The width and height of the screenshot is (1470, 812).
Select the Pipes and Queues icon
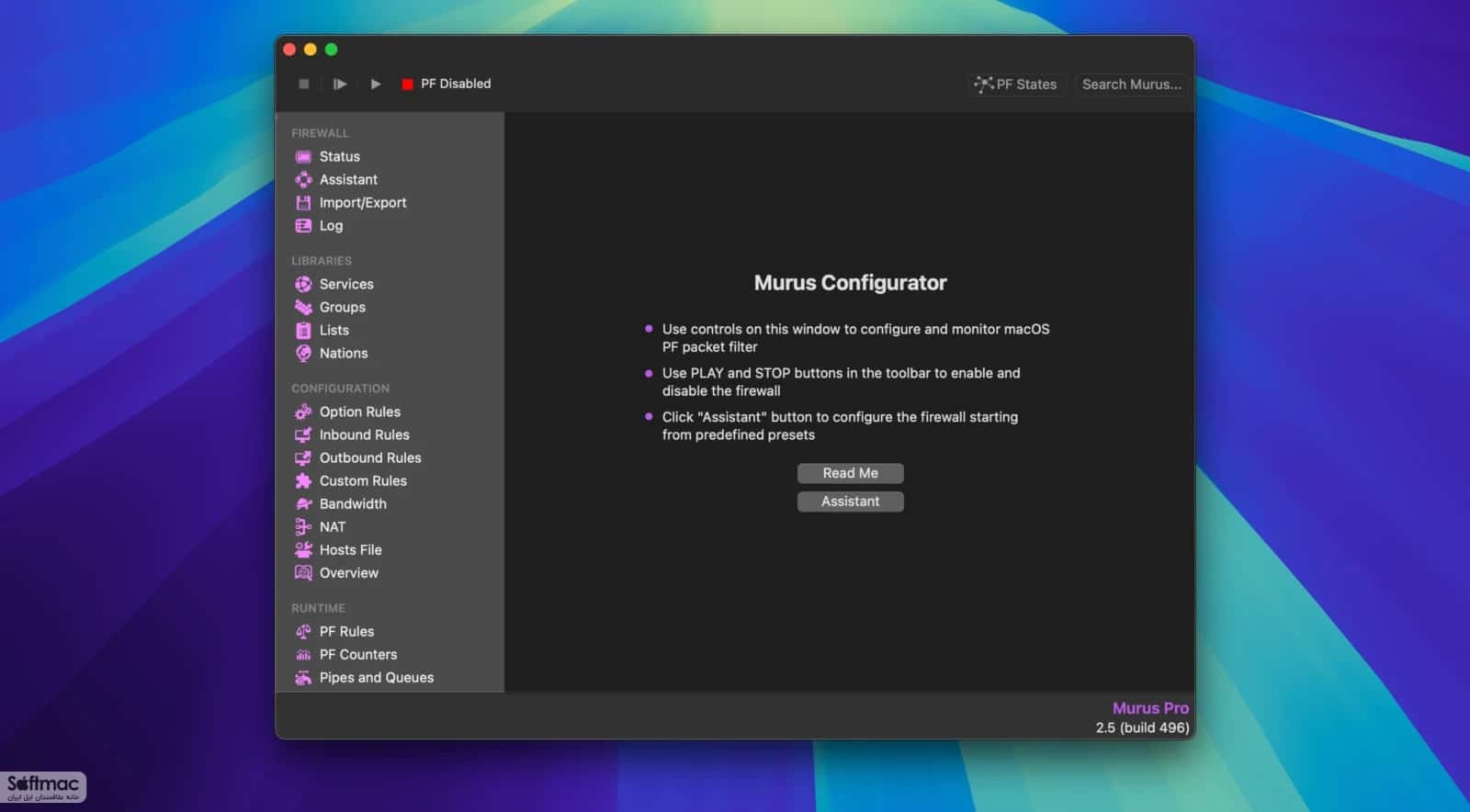click(x=303, y=678)
